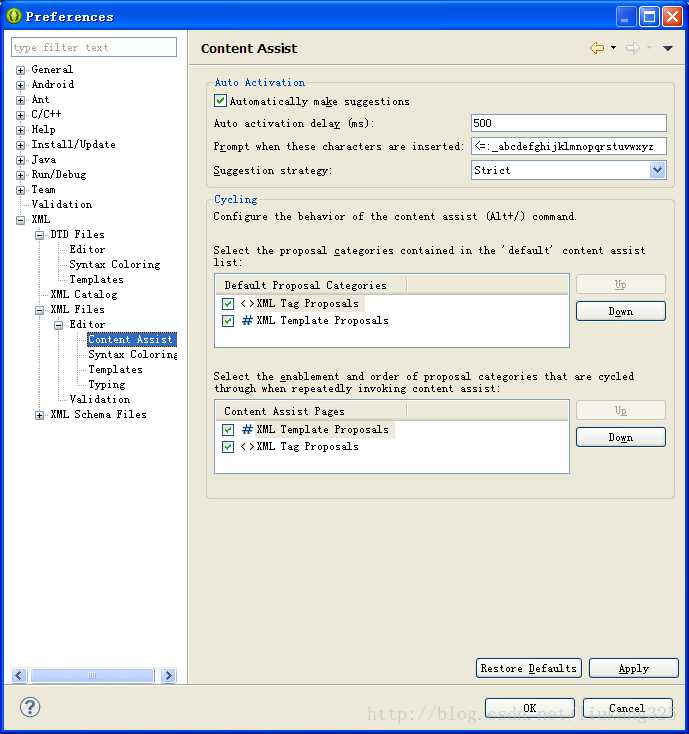Screen dimensions: 689x734
Task: Select Validation under top-level preferences
Action: click(62, 205)
